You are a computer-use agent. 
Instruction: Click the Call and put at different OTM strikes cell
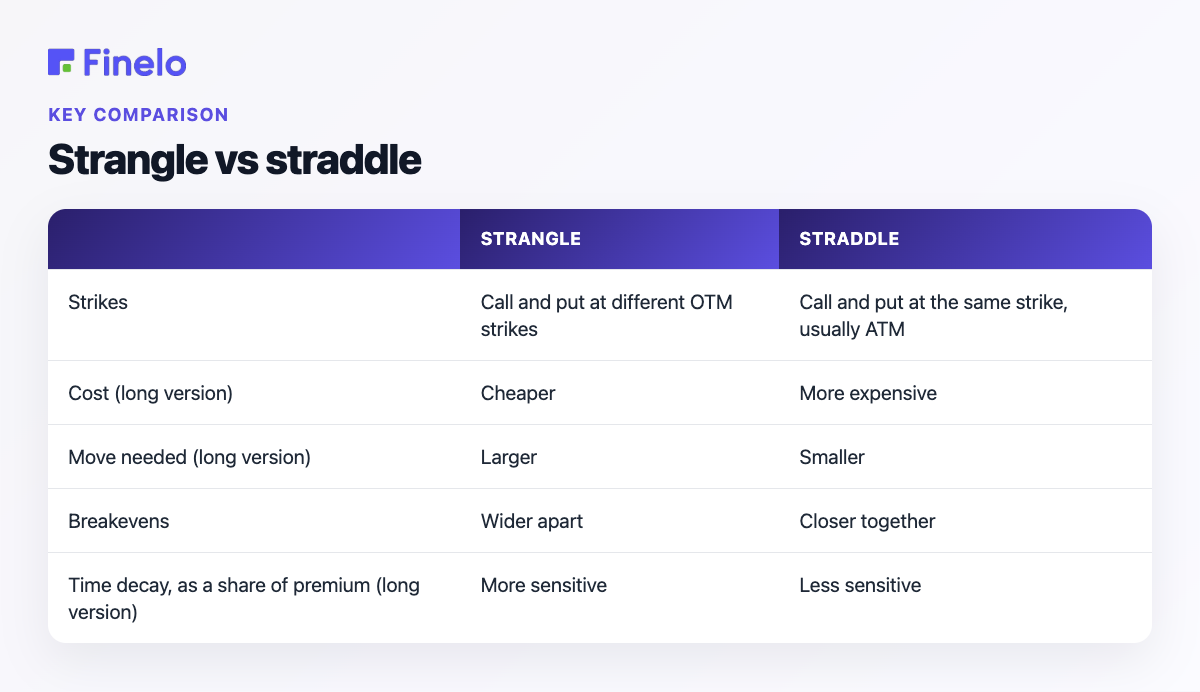[607, 315]
